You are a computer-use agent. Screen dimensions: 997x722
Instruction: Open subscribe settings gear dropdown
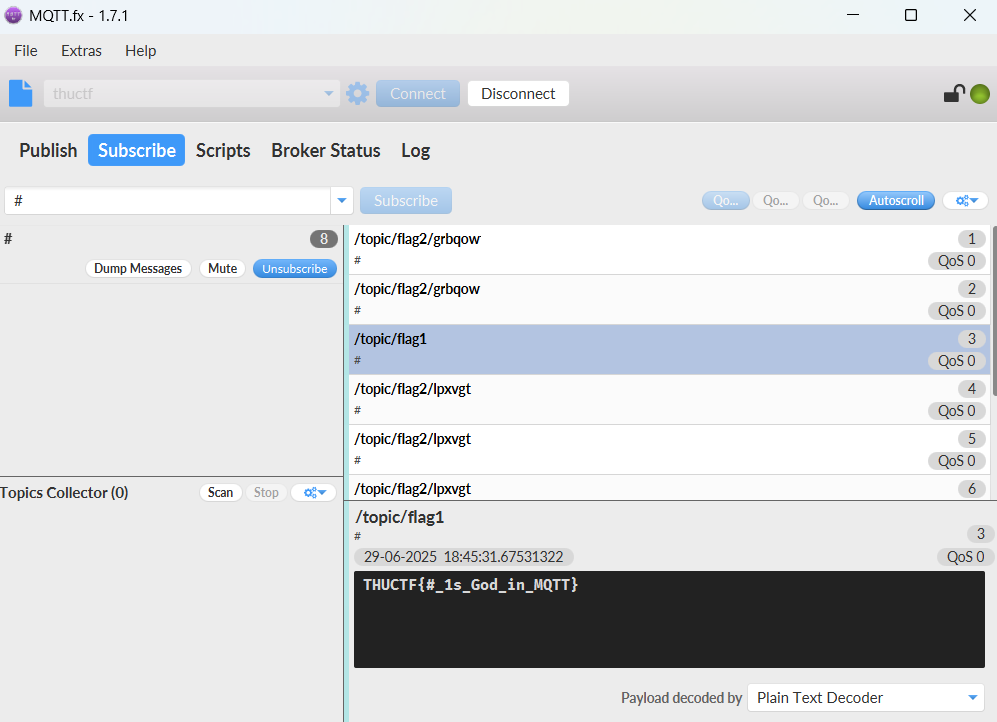click(x=965, y=200)
